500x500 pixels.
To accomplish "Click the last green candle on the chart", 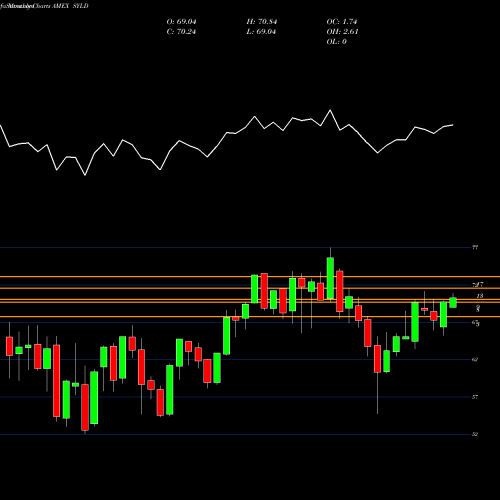I will tap(453, 303).
